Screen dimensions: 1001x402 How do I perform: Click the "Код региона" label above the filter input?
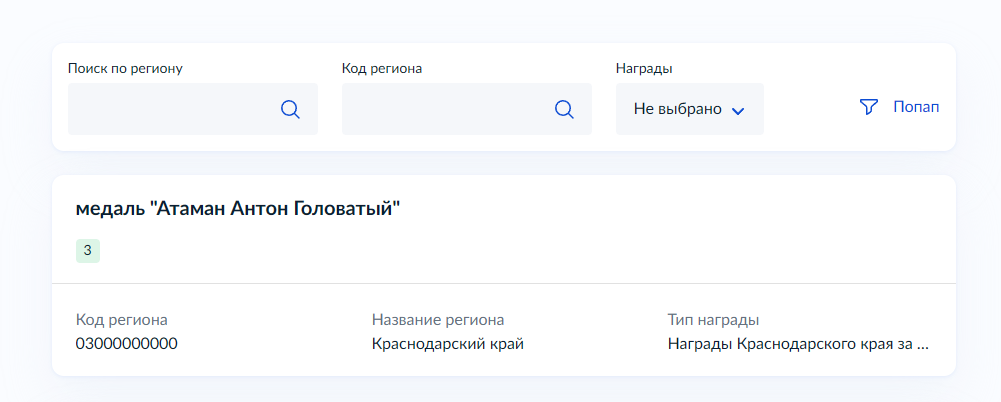pyautogui.click(x=382, y=68)
